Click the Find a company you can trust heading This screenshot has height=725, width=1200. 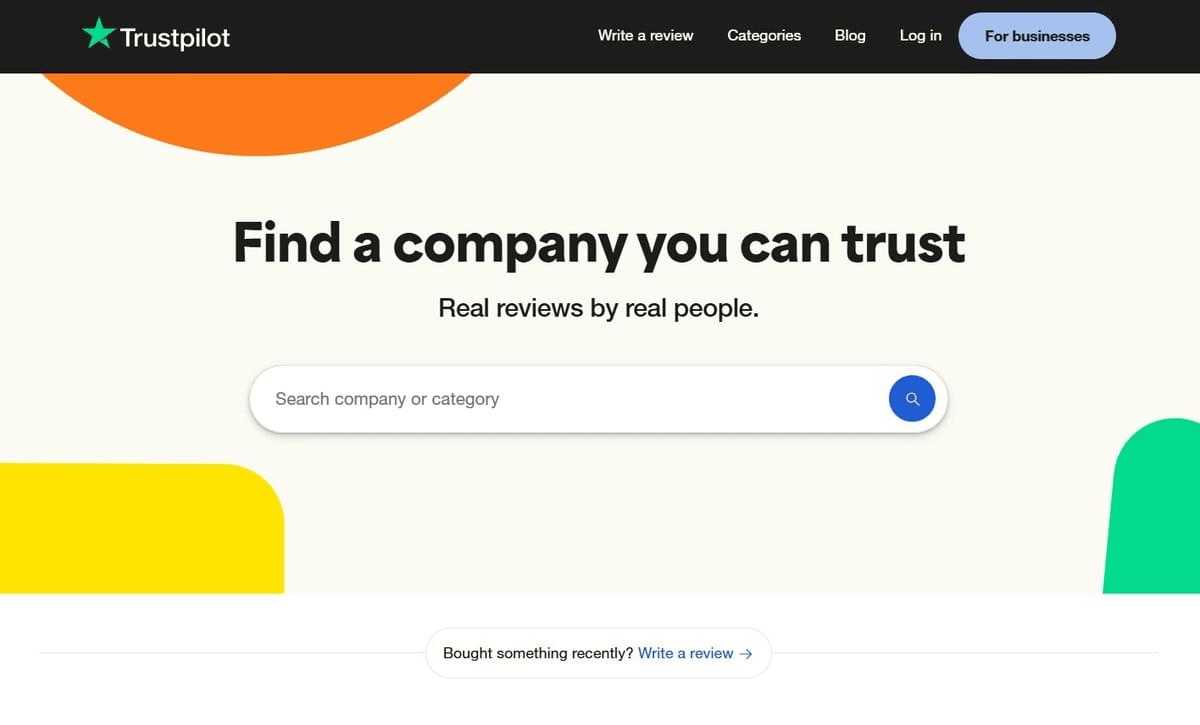pos(599,243)
